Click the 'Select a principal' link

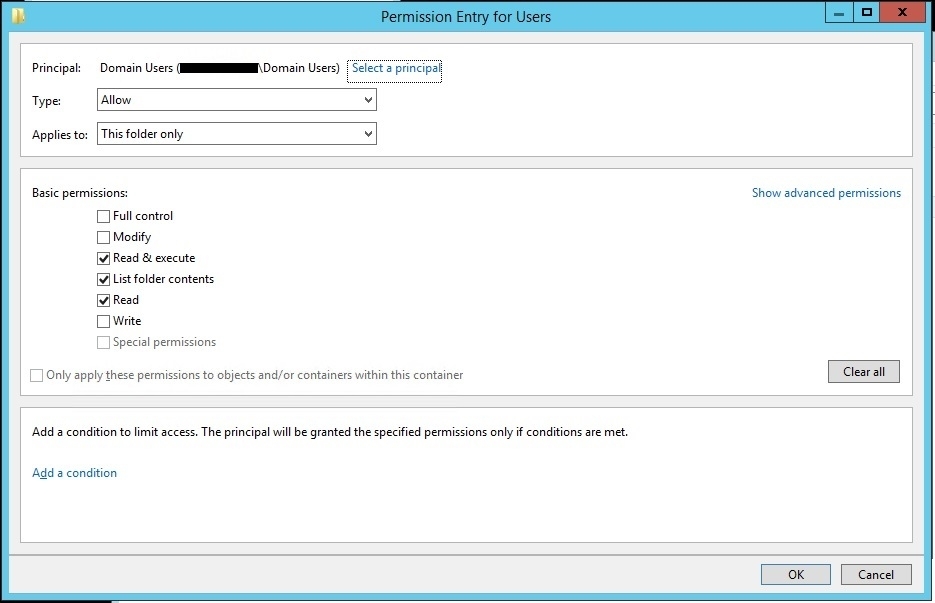(395, 69)
